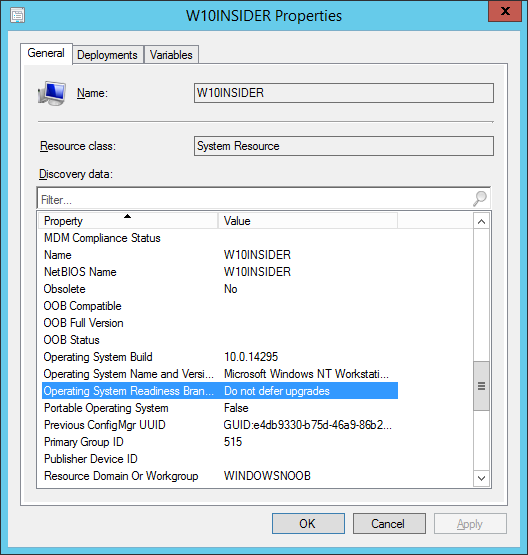
Task: Select the MDM Compliance Status row
Action: click(x=220, y=238)
